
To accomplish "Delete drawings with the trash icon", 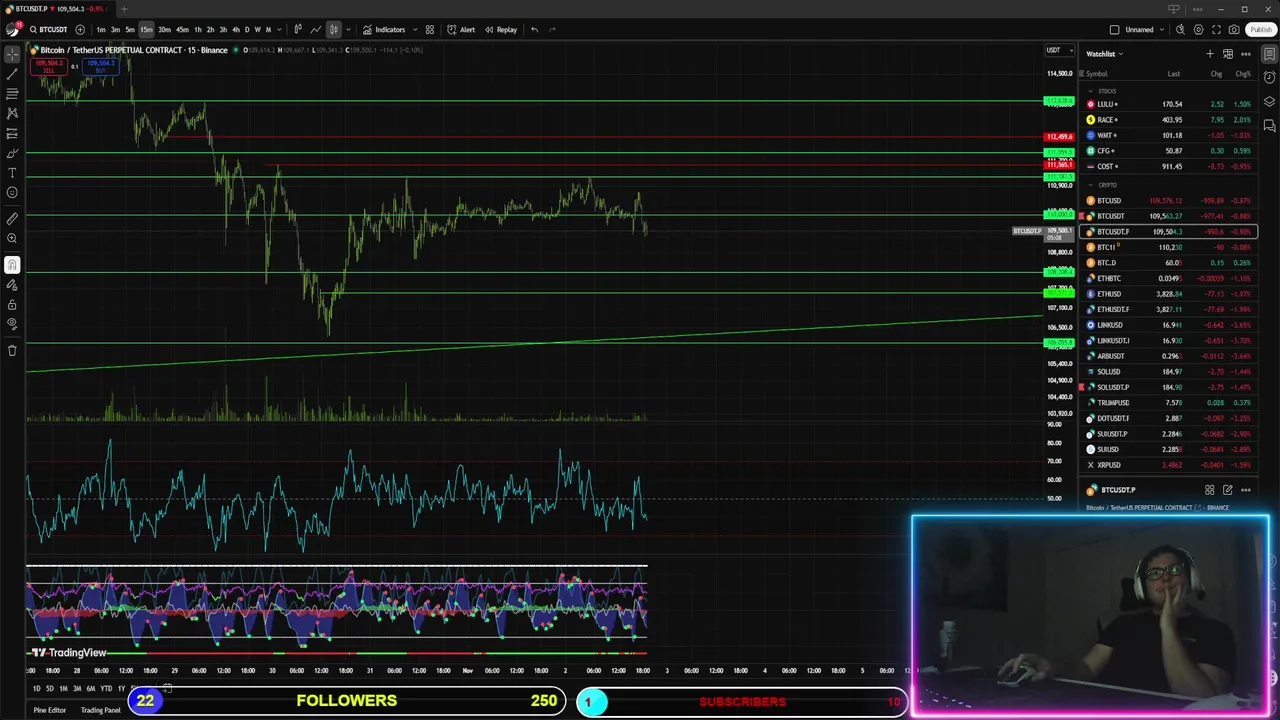I will pyautogui.click(x=12, y=350).
